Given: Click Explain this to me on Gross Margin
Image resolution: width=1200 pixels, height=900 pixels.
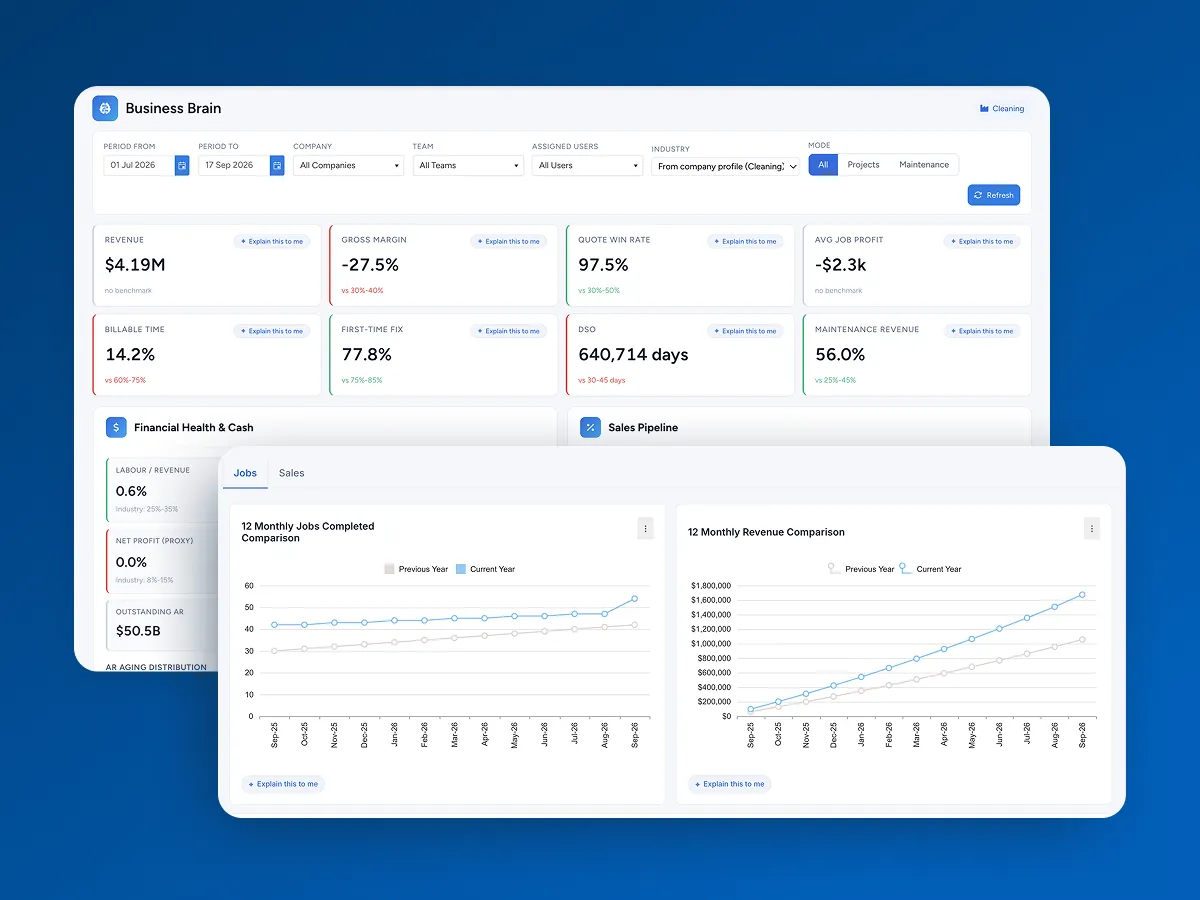Looking at the screenshot, I should point(509,241).
